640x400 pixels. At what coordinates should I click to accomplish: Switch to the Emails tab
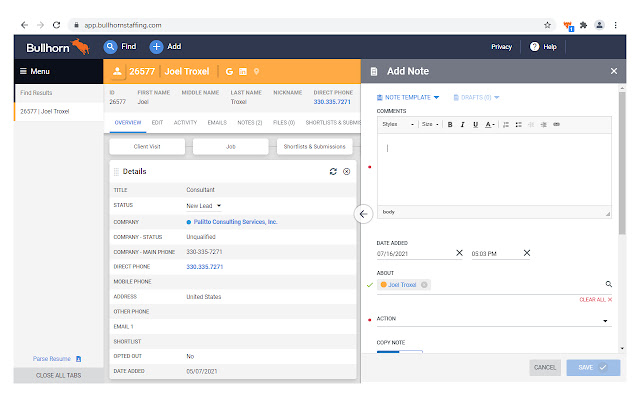point(217,122)
